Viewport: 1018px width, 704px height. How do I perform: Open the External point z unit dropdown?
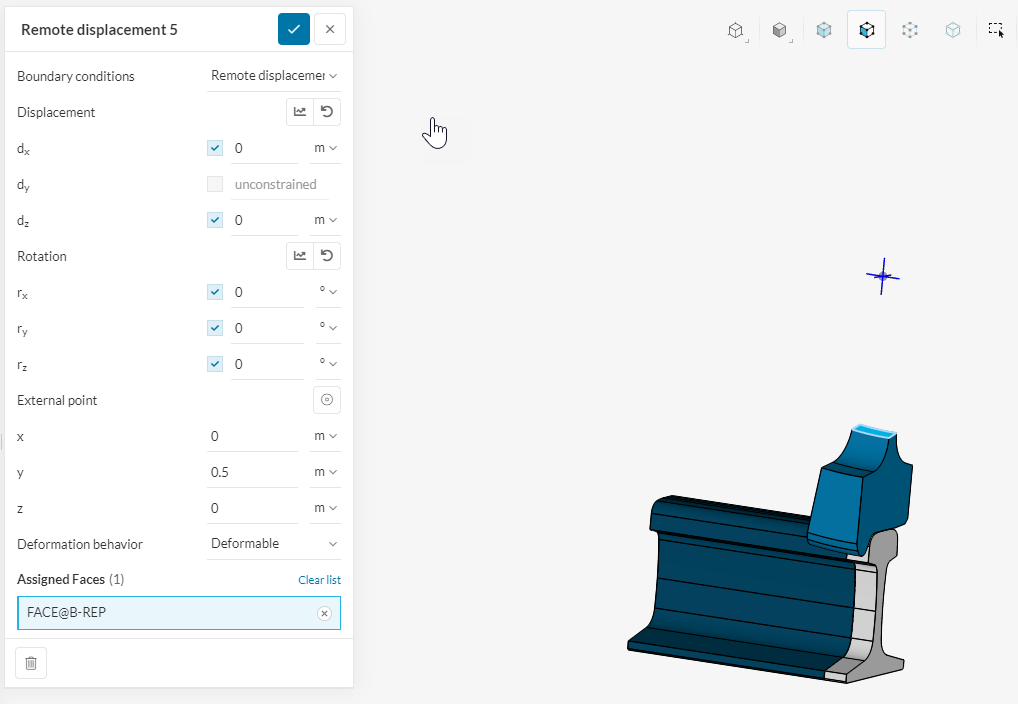[325, 508]
